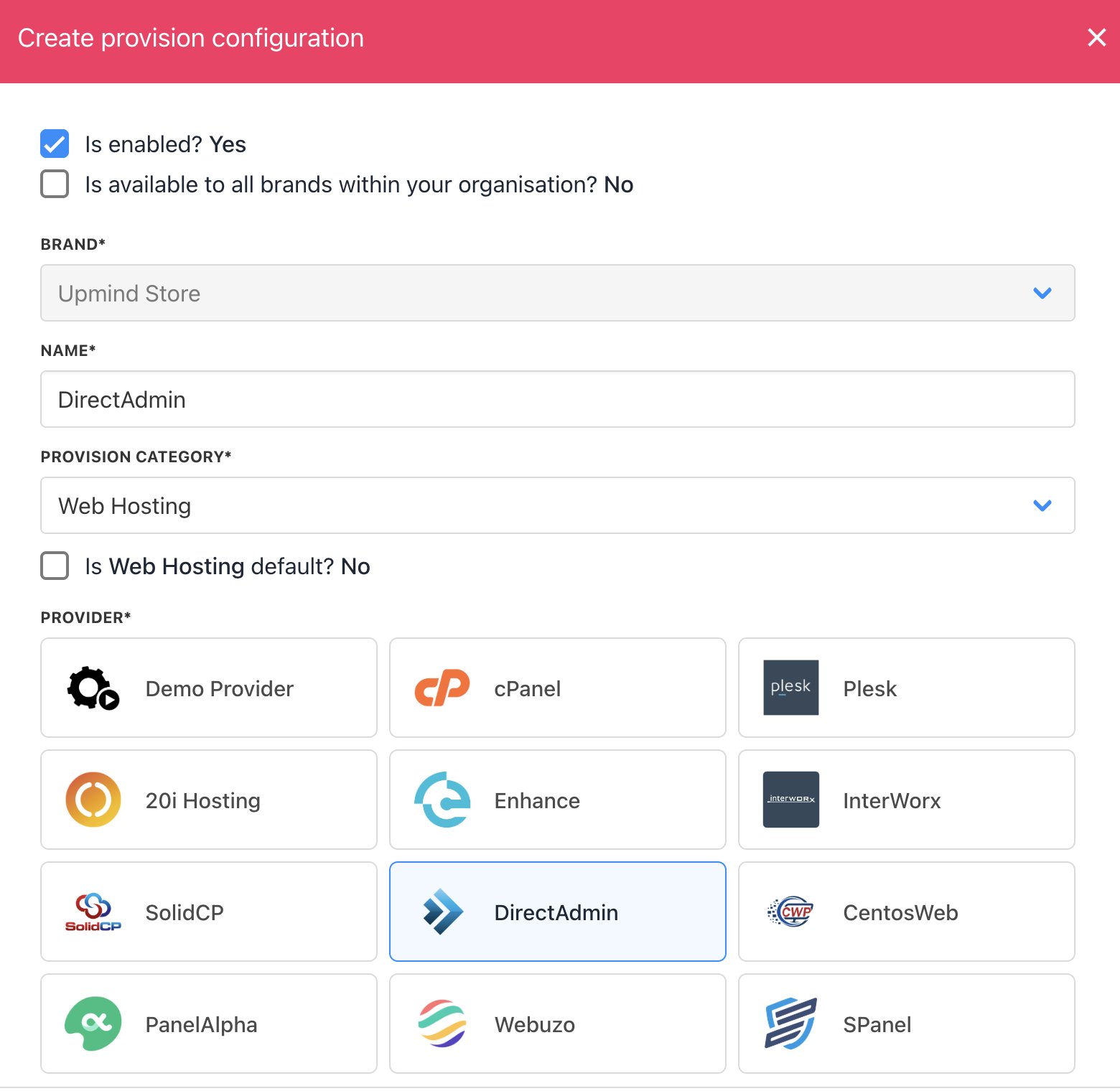This screenshot has height=1091, width=1120.
Task: Click the CentosWeb CWP logo icon
Action: tap(791, 912)
